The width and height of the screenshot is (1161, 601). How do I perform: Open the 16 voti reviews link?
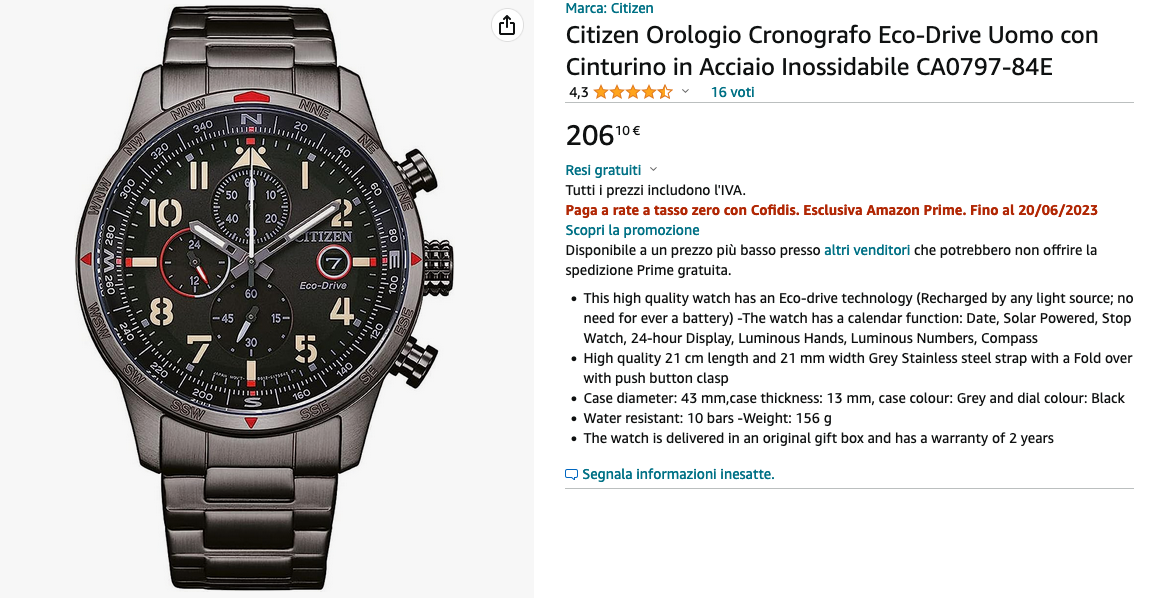732,92
